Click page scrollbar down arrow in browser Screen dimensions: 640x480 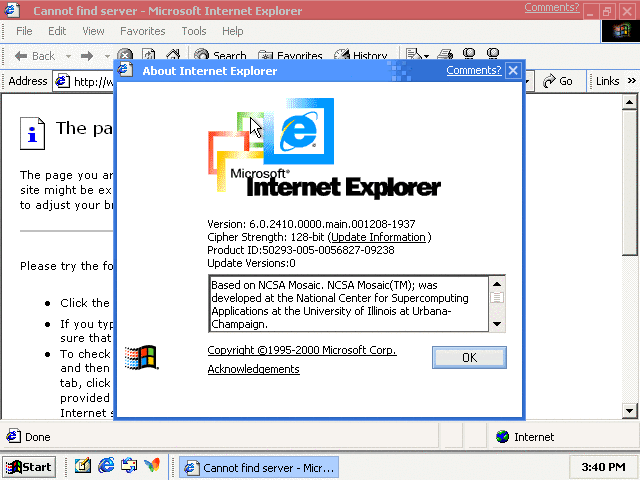pos(629,411)
